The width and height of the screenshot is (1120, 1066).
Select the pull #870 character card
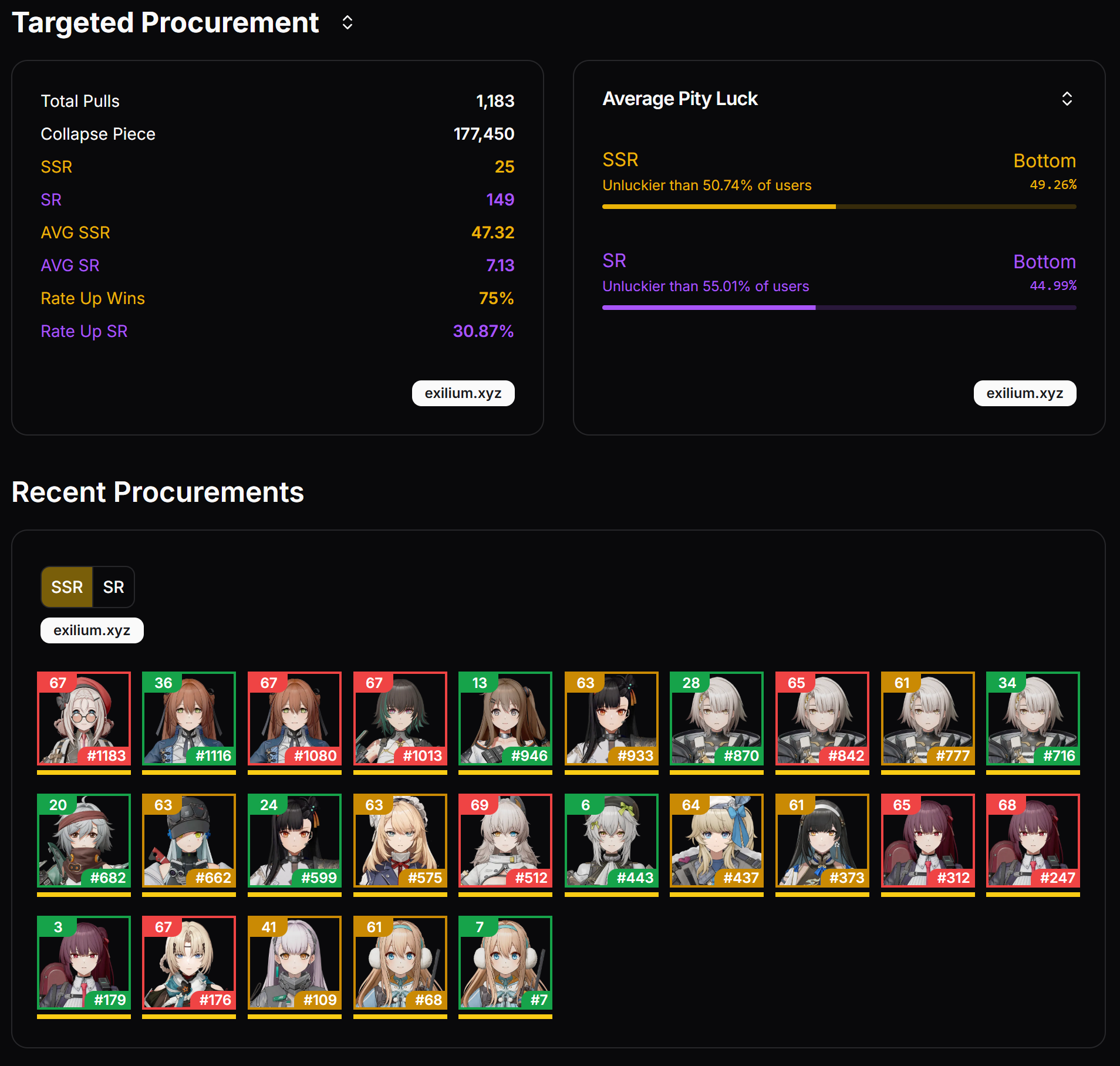(x=717, y=718)
